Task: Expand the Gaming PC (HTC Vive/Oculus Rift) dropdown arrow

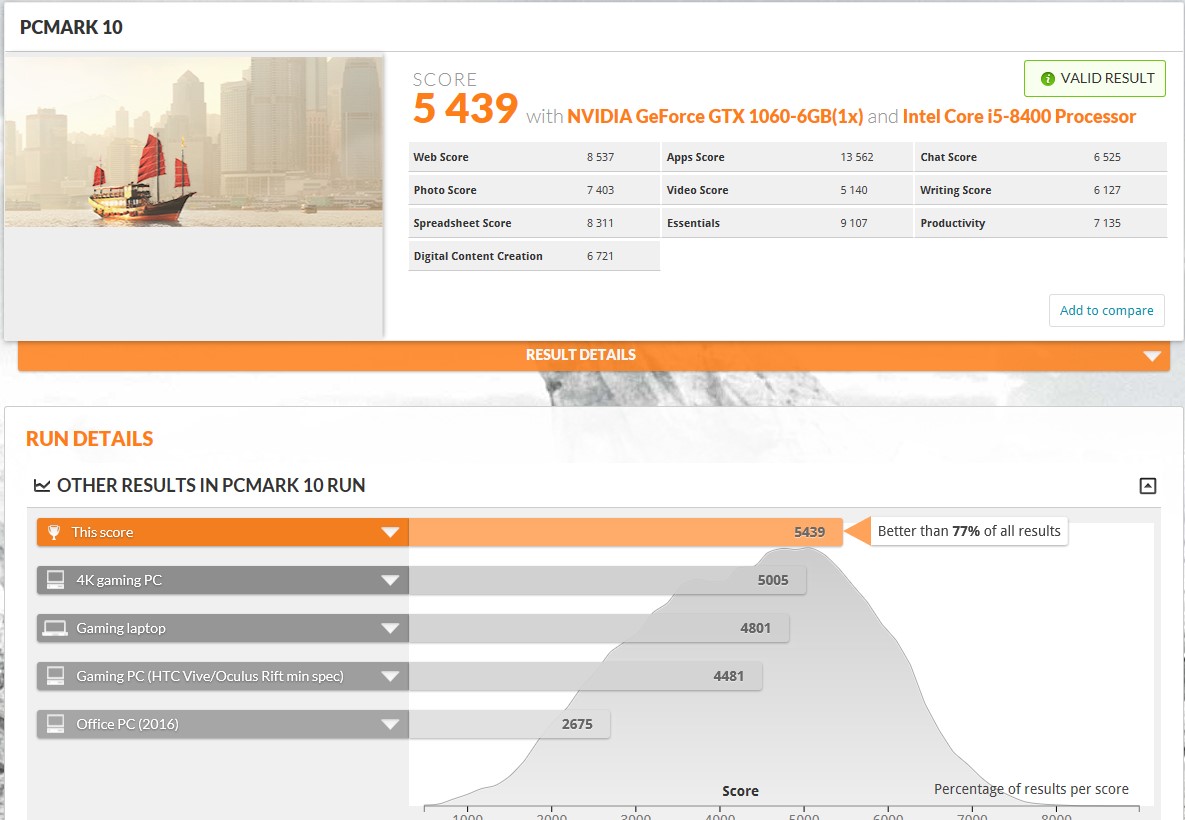Action: pos(390,676)
